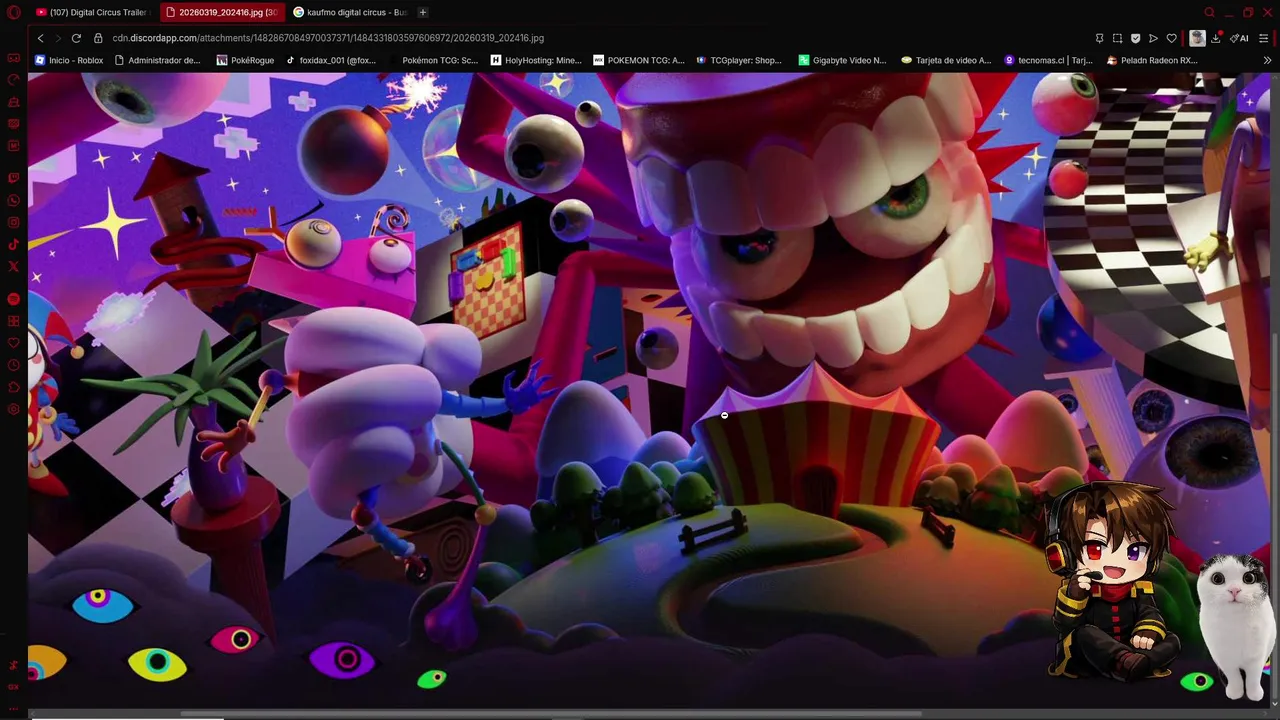Open the Administrador de... bookmark
1280x720 pixels.
157,60
